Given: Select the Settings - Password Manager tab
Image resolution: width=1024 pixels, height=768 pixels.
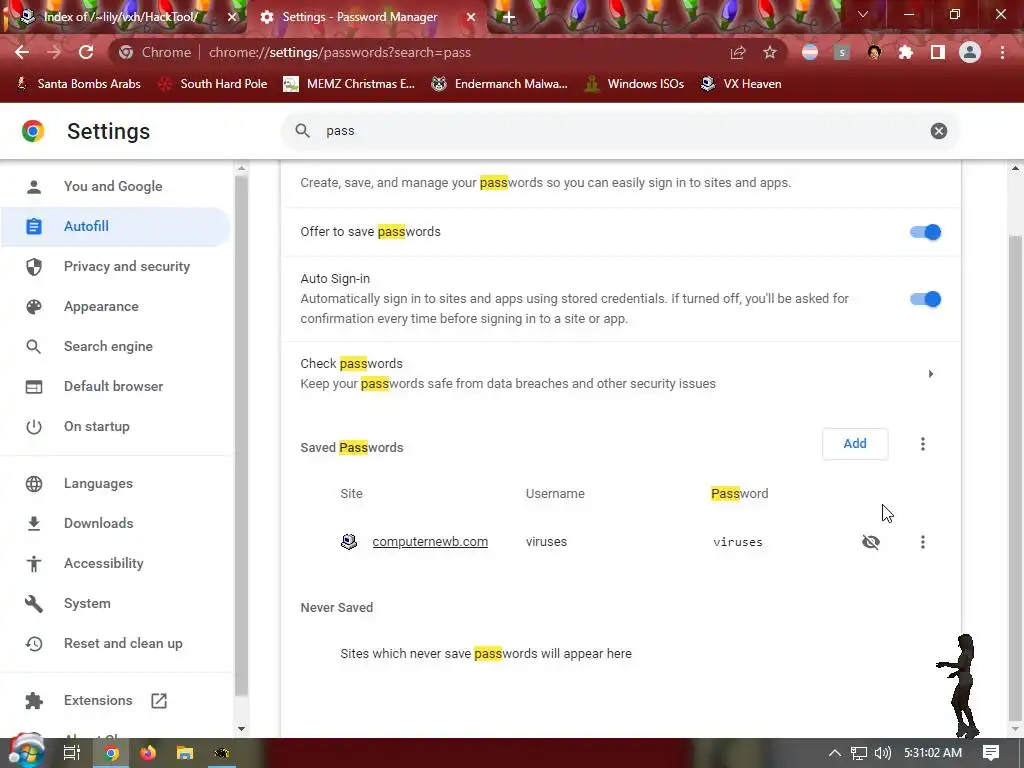Looking at the screenshot, I should [x=367, y=17].
